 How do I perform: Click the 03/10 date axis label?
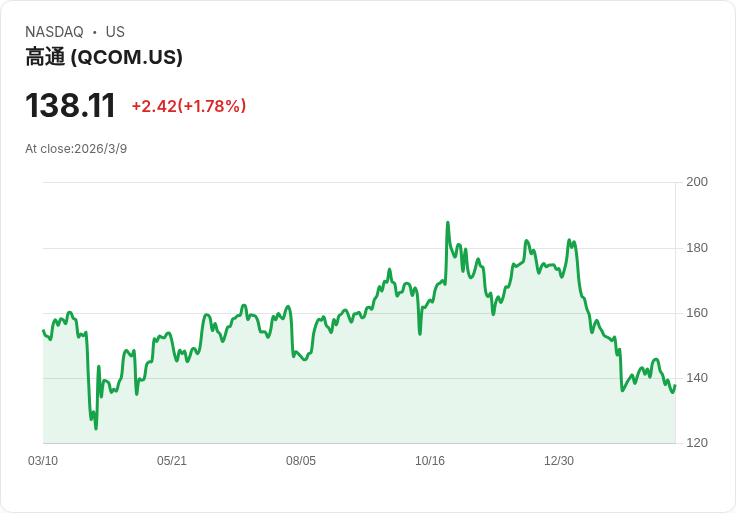click(x=43, y=461)
